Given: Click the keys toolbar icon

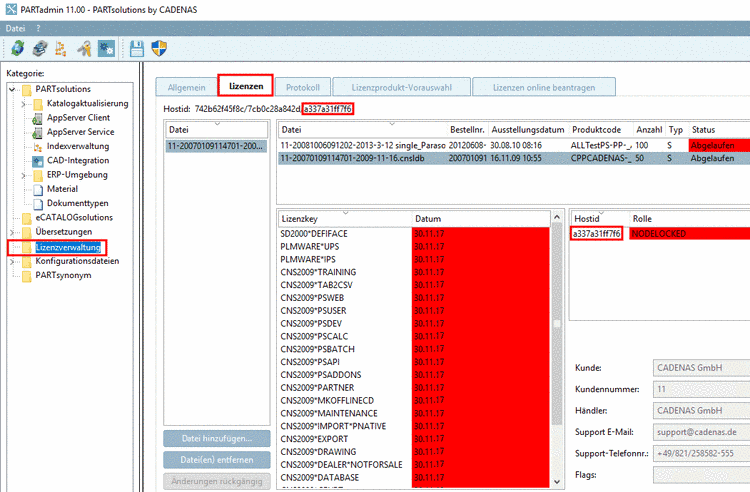Looking at the screenshot, I should 84,48.
